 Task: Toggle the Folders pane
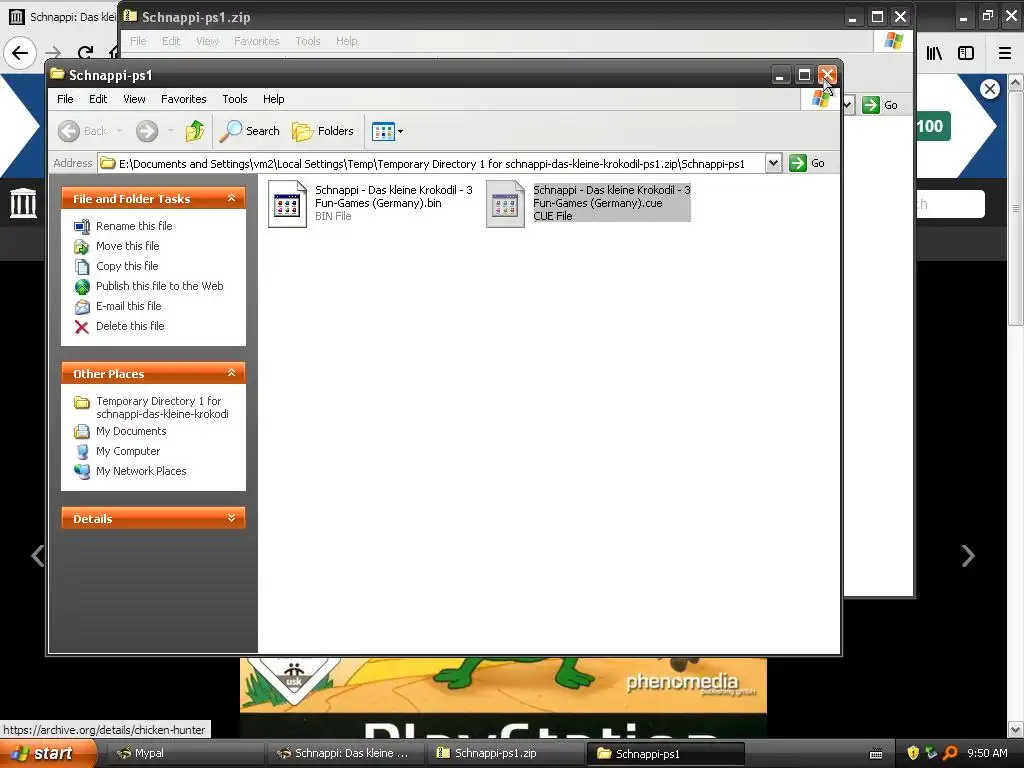(x=323, y=131)
